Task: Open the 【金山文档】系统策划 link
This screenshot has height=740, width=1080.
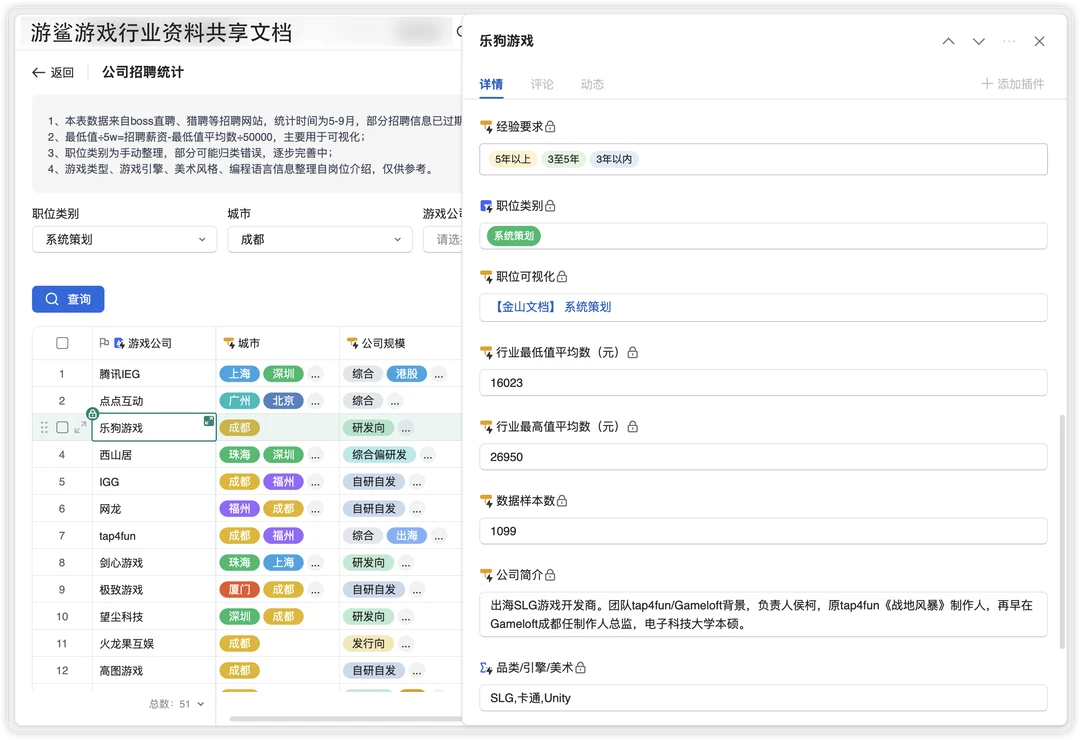Action: coord(552,307)
